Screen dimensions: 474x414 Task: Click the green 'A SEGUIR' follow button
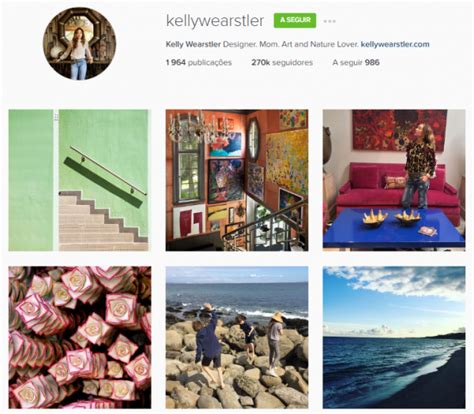pos(295,20)
